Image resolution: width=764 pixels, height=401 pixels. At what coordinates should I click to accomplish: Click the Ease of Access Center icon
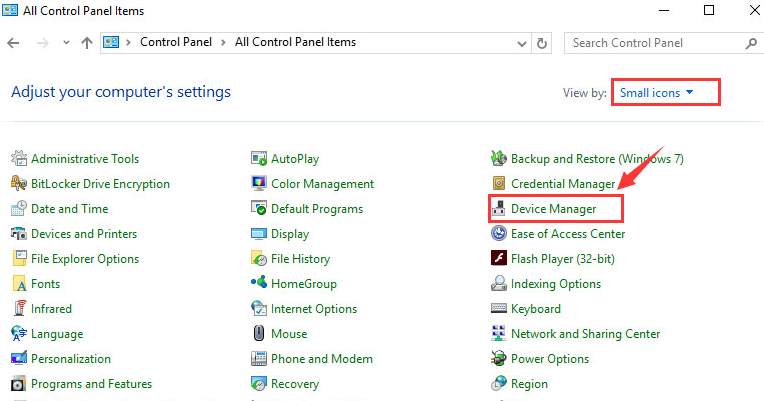498,233
